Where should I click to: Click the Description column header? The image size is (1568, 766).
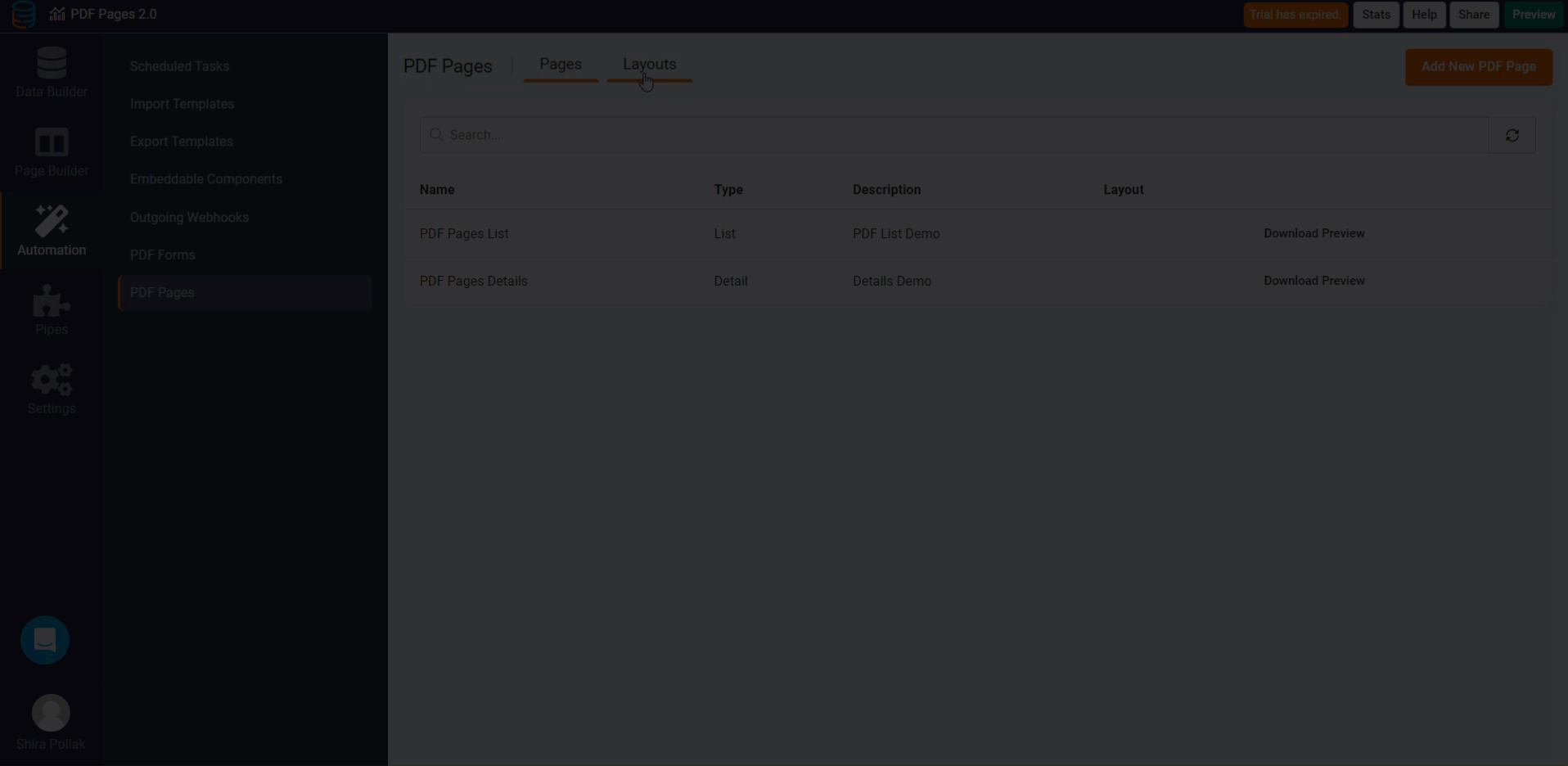point(886,189)
